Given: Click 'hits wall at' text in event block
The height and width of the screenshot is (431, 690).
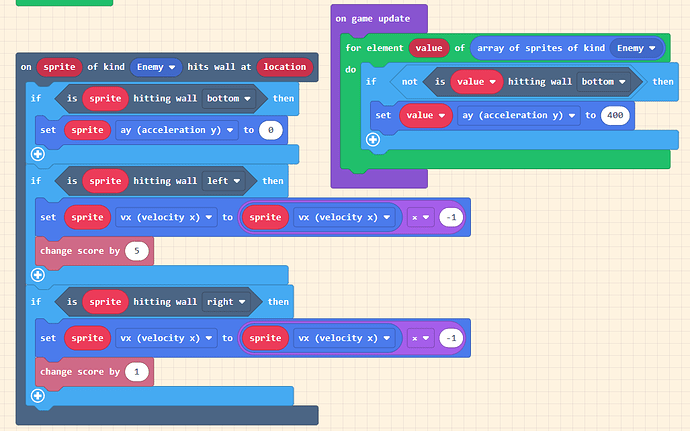Looking at the screenshot, I should click(x=219, y=67).
